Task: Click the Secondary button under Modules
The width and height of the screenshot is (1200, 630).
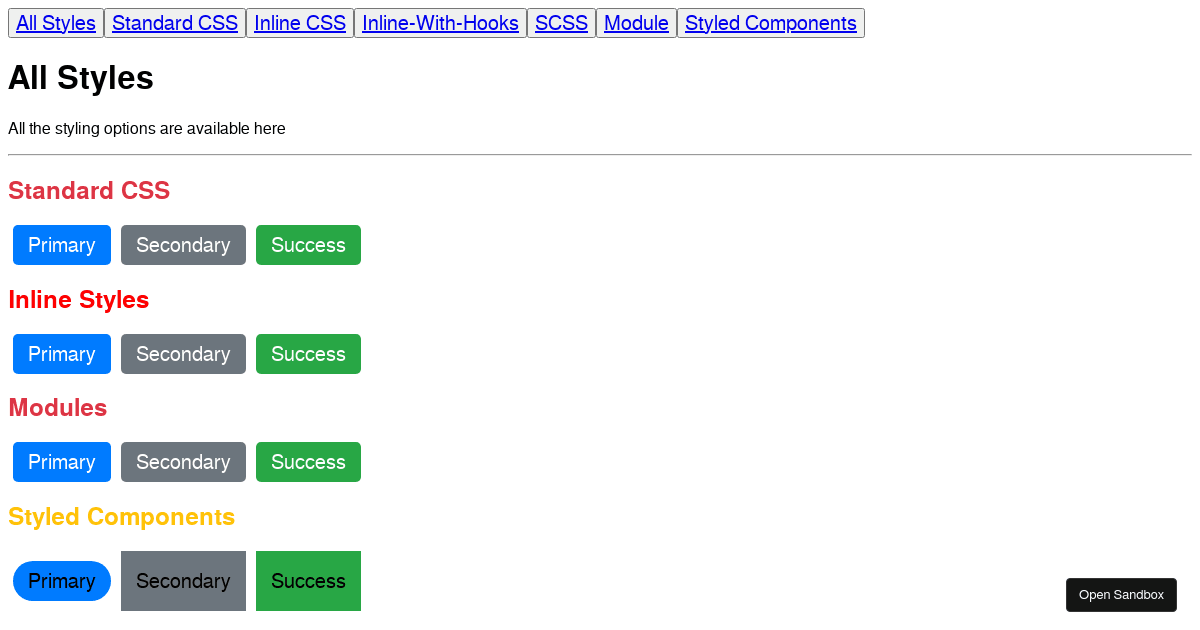Action: (183, 461)
